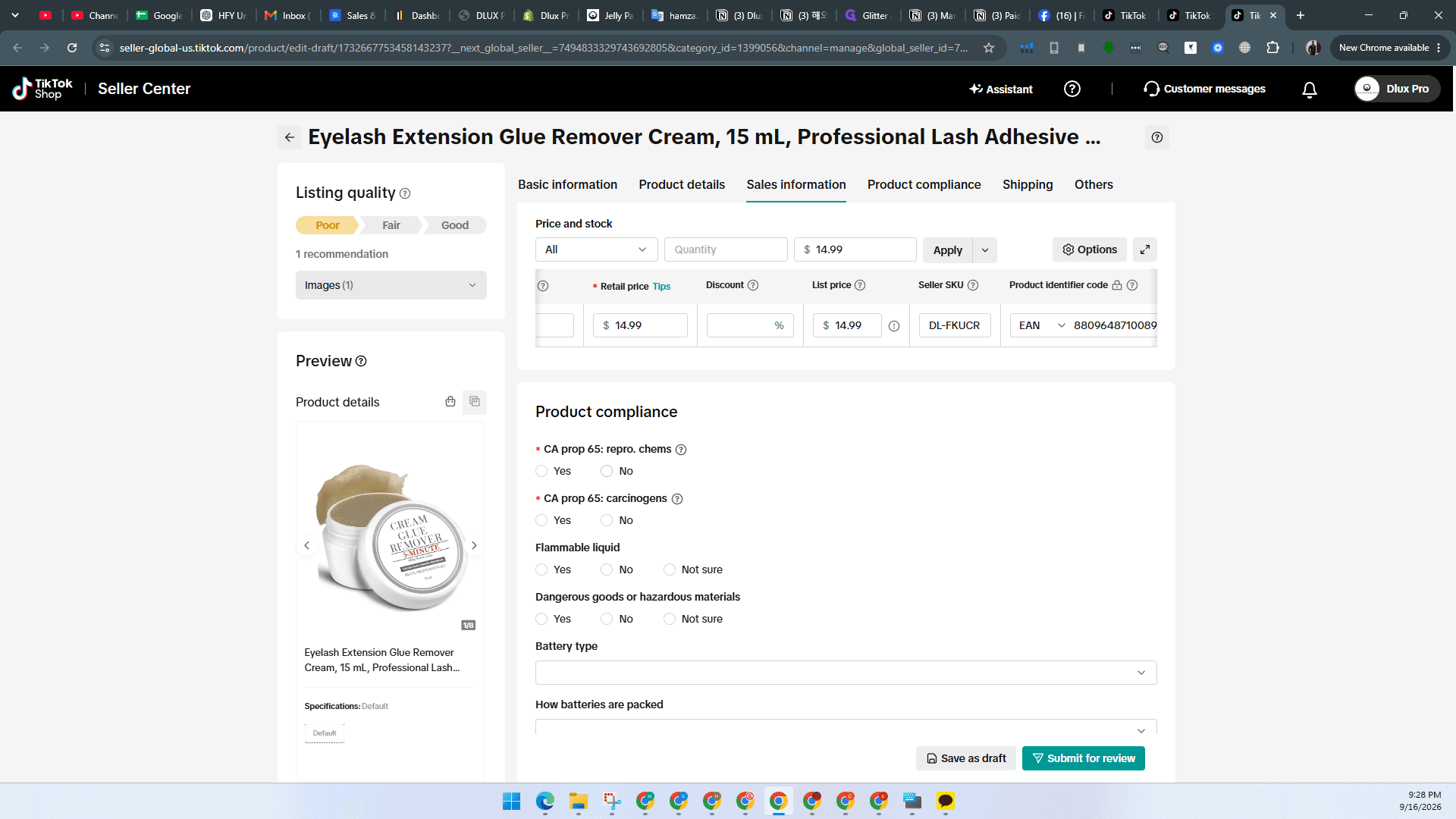
Task: Show next preview image arrow
Action: tap(474, 545)
